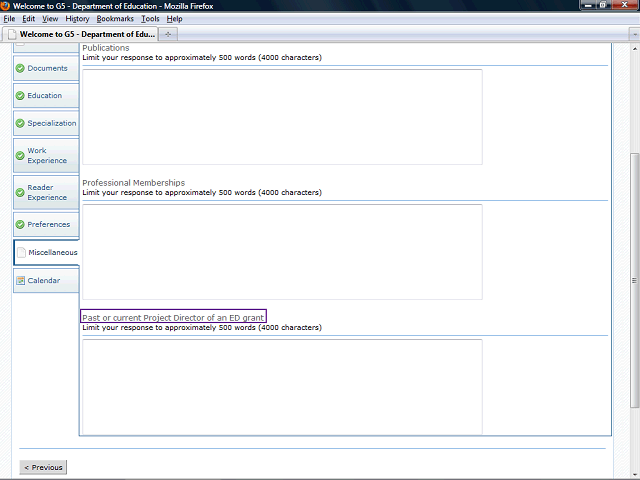Go to the Reader Experience section
Viewport: 640px width, 480px height.
(x=46, y=192)
